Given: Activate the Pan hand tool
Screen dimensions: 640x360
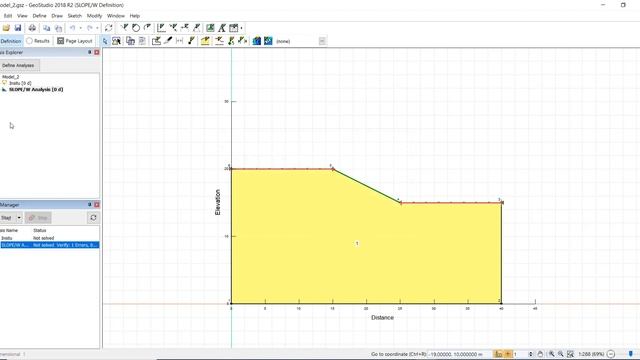Looking at the screenshot, I should coord(540,354).
